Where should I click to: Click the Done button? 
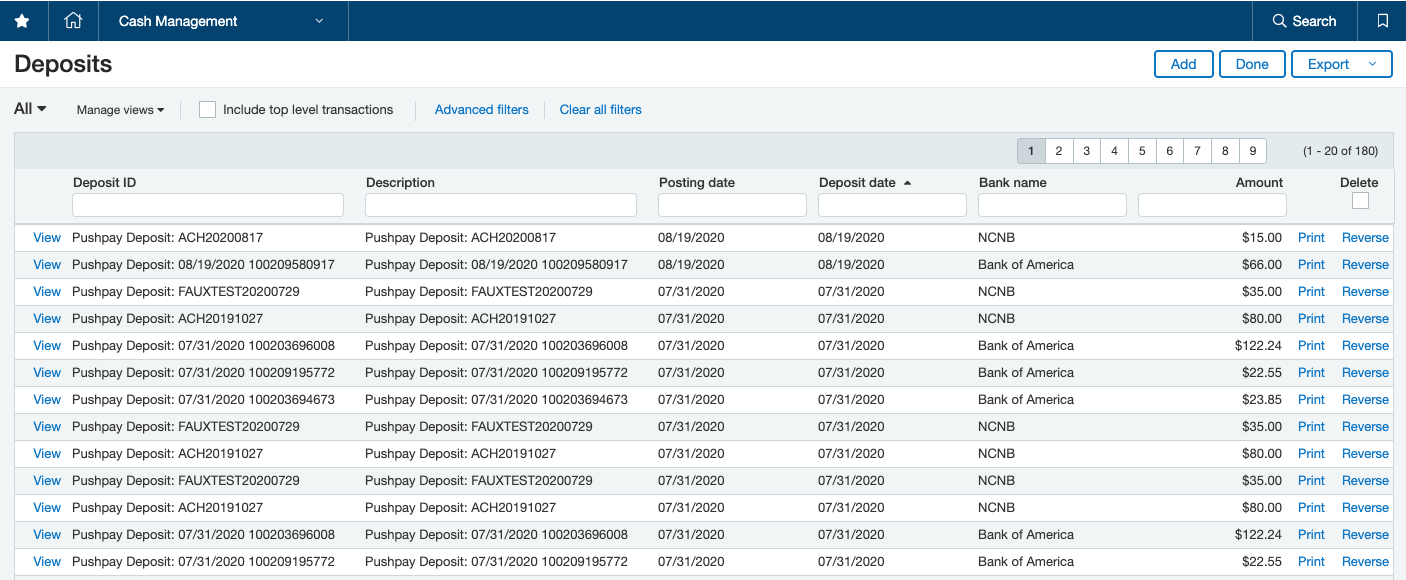click(x=1252, y=63)
